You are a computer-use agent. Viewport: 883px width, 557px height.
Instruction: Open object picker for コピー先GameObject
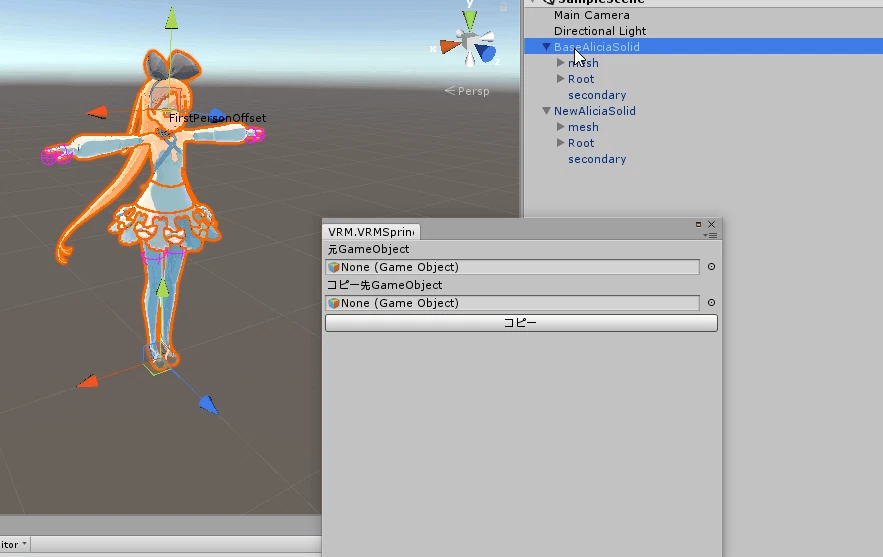(x=711, y=302)
